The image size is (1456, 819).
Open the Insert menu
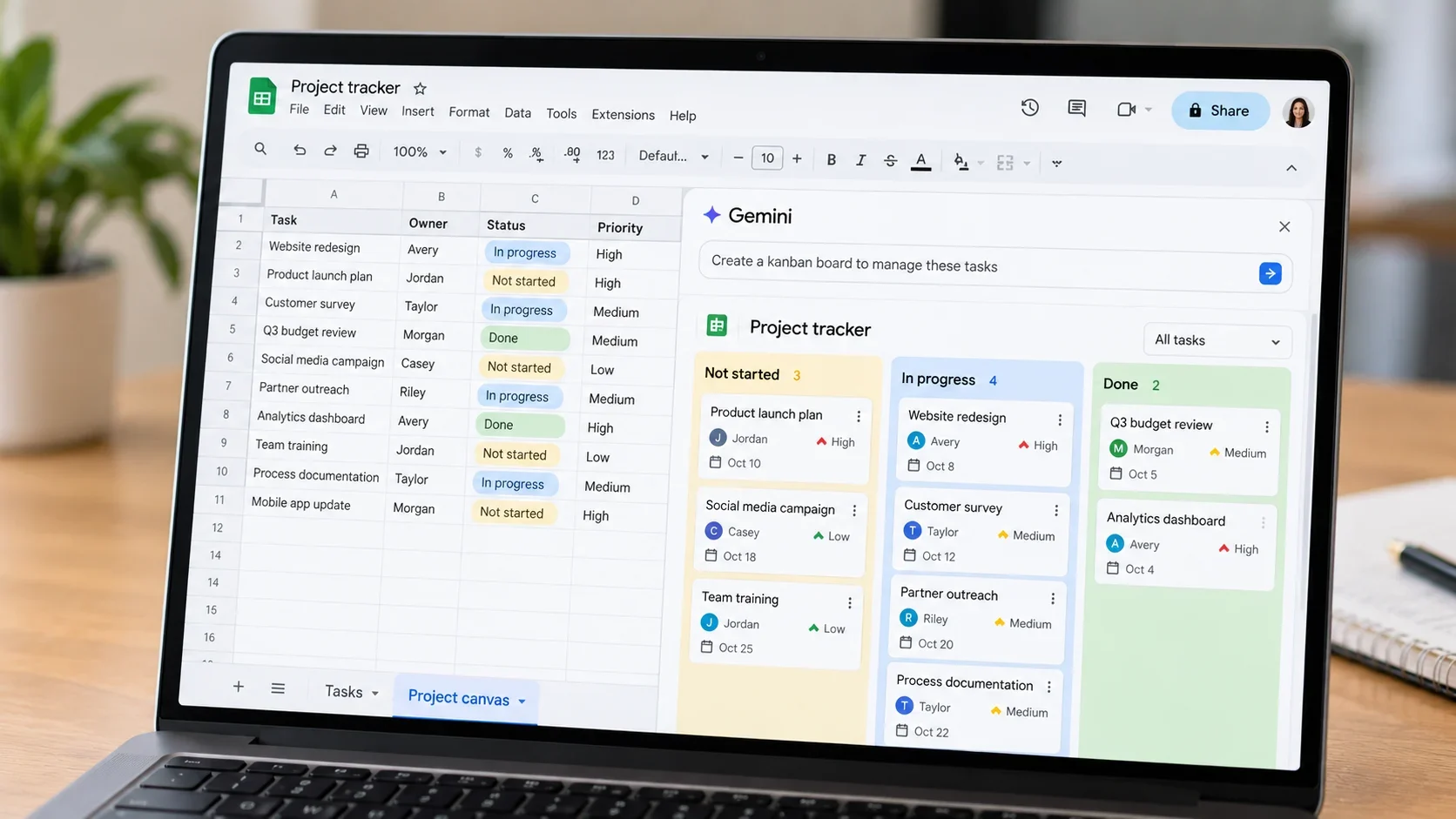(418, 111)
